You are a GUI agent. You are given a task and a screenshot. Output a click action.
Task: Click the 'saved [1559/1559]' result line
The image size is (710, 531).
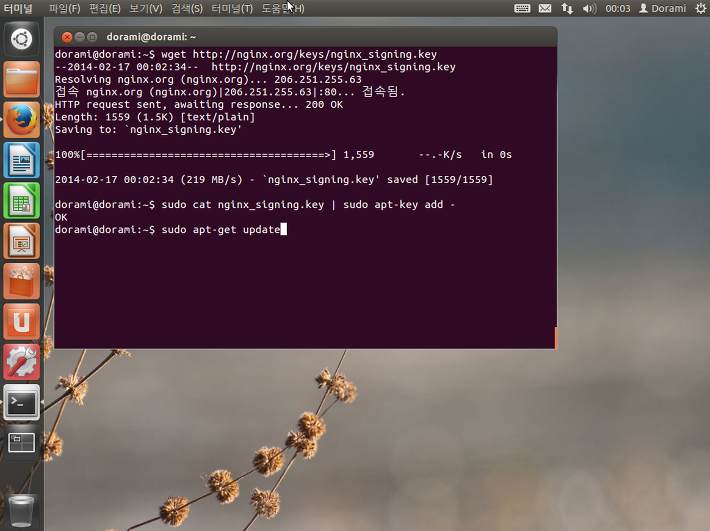click(274, 180)
